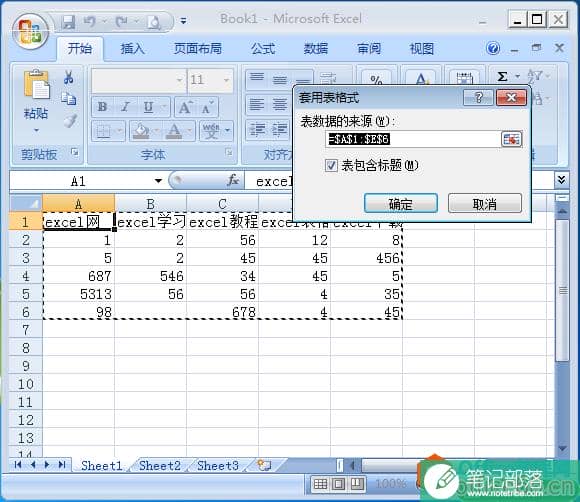Viewport: 580px width, 502px height.
Task: Switch to the 审阅 tab
Action: pos(369,48)
